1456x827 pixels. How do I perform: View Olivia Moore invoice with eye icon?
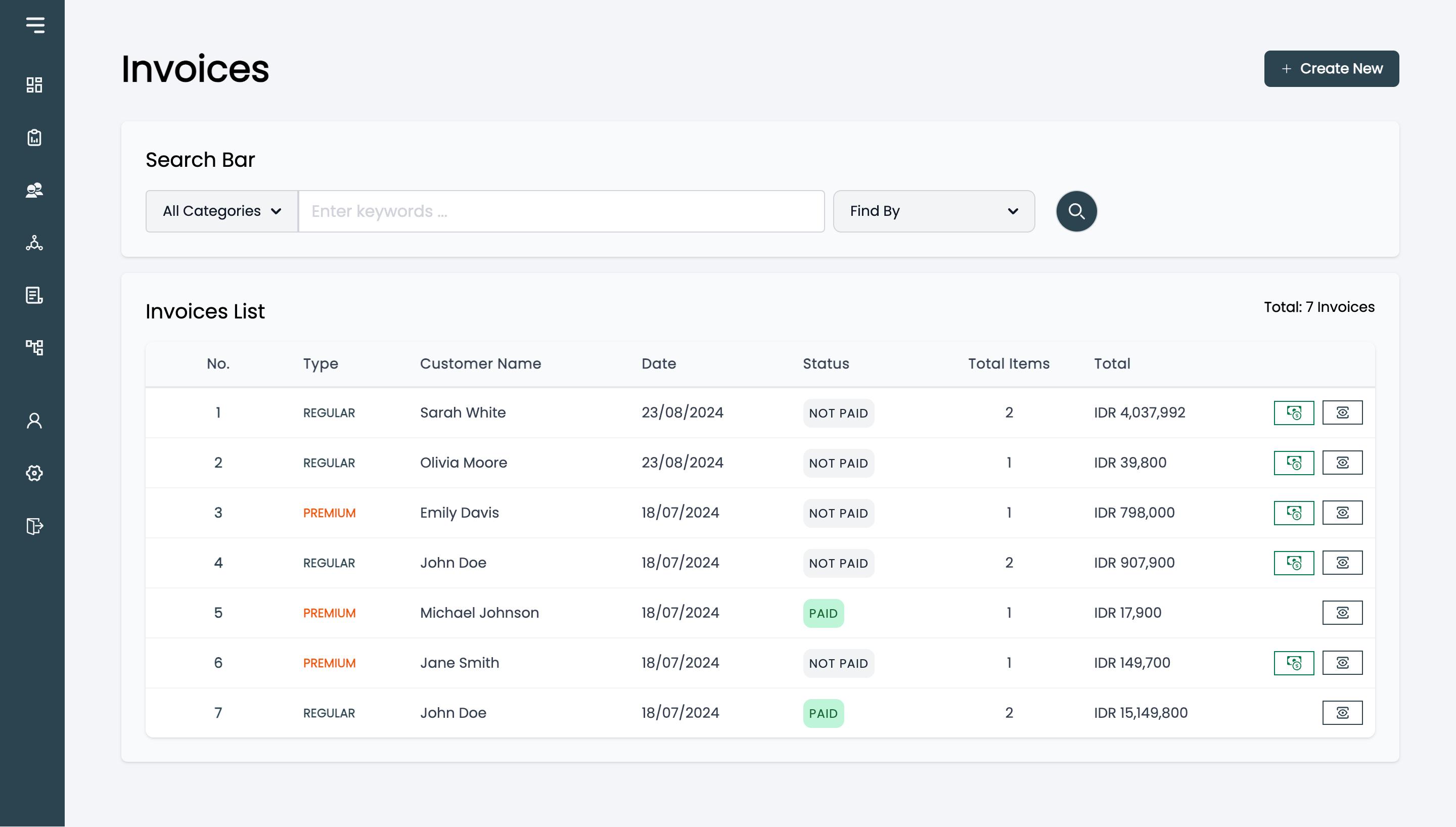pyautogui.click(x=1342, y=463)
